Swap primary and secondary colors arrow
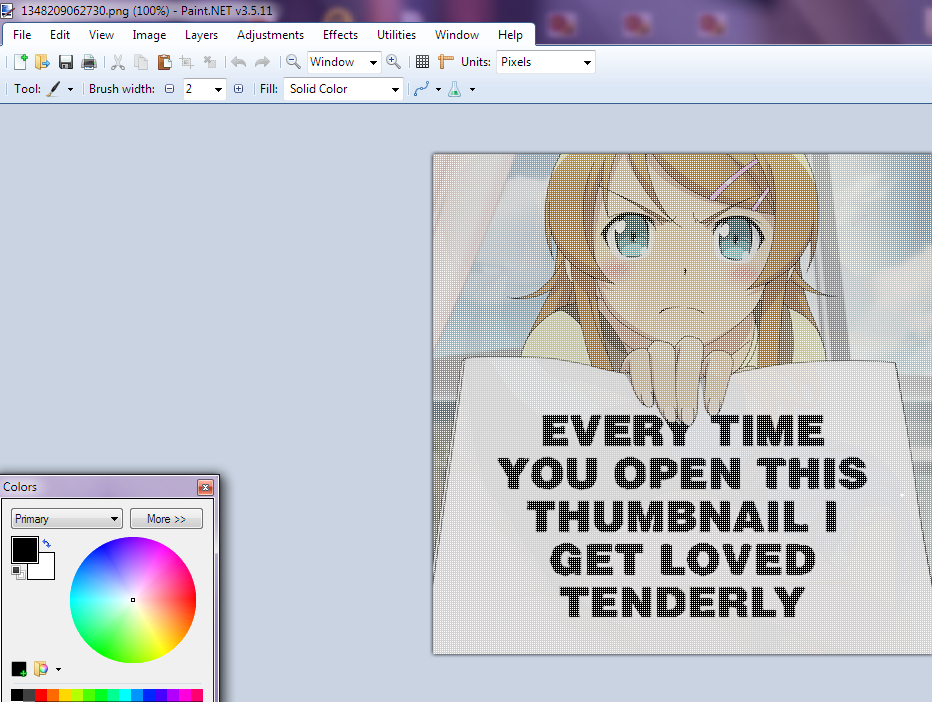The image size is (932, 702). [47, 543]
